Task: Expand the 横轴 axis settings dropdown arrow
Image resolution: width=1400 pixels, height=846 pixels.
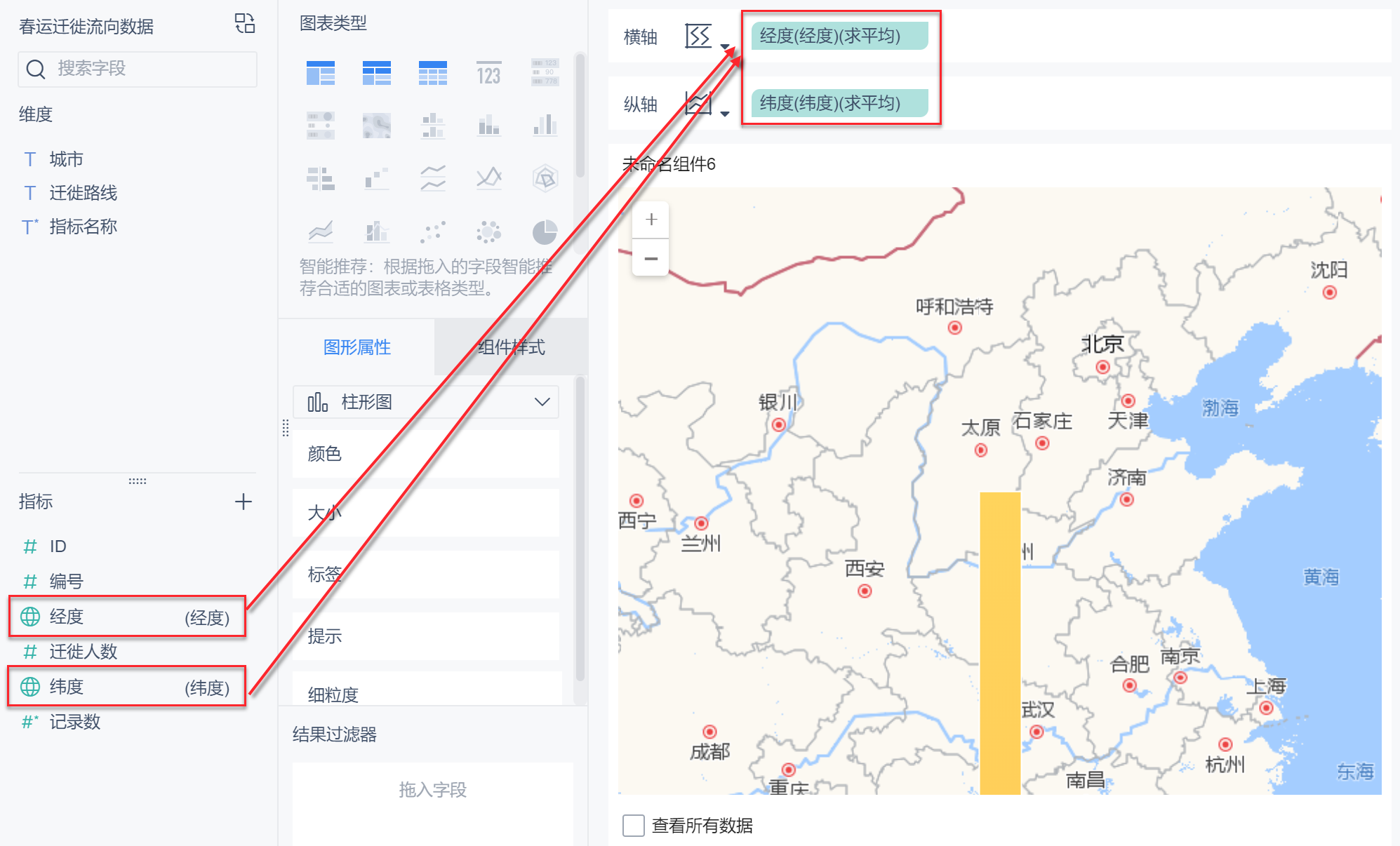Action: click(725, 46)
